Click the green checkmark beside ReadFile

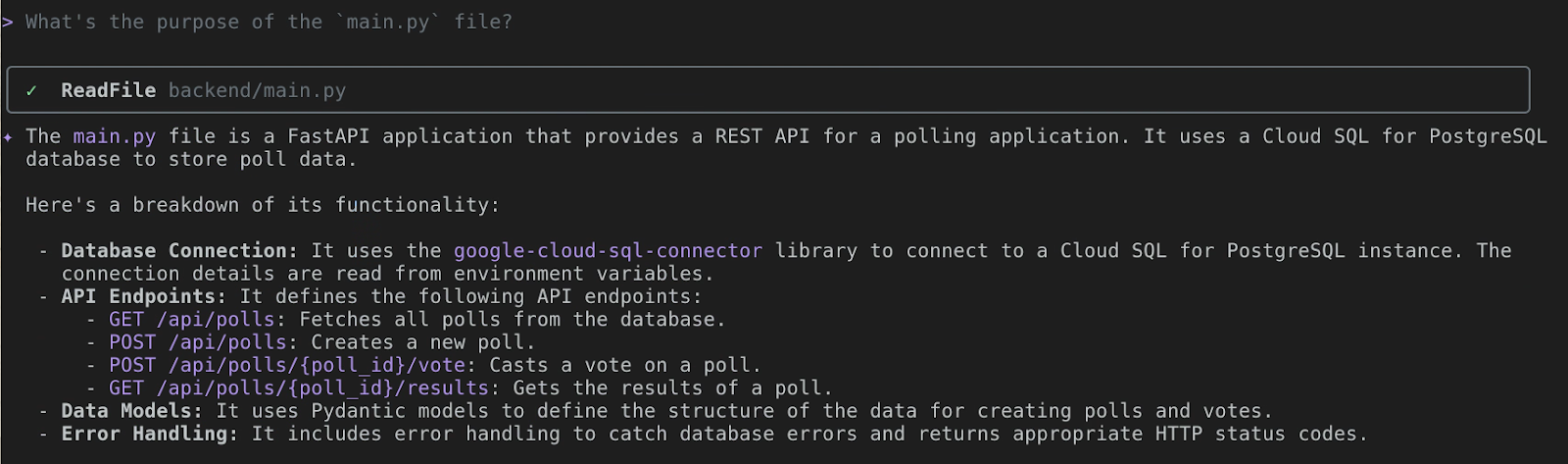coord(31,90)
